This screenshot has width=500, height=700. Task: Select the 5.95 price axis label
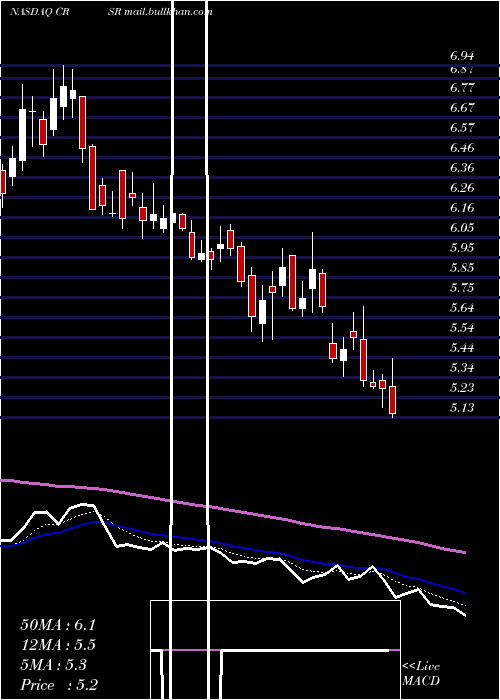(x=462, y=248)
